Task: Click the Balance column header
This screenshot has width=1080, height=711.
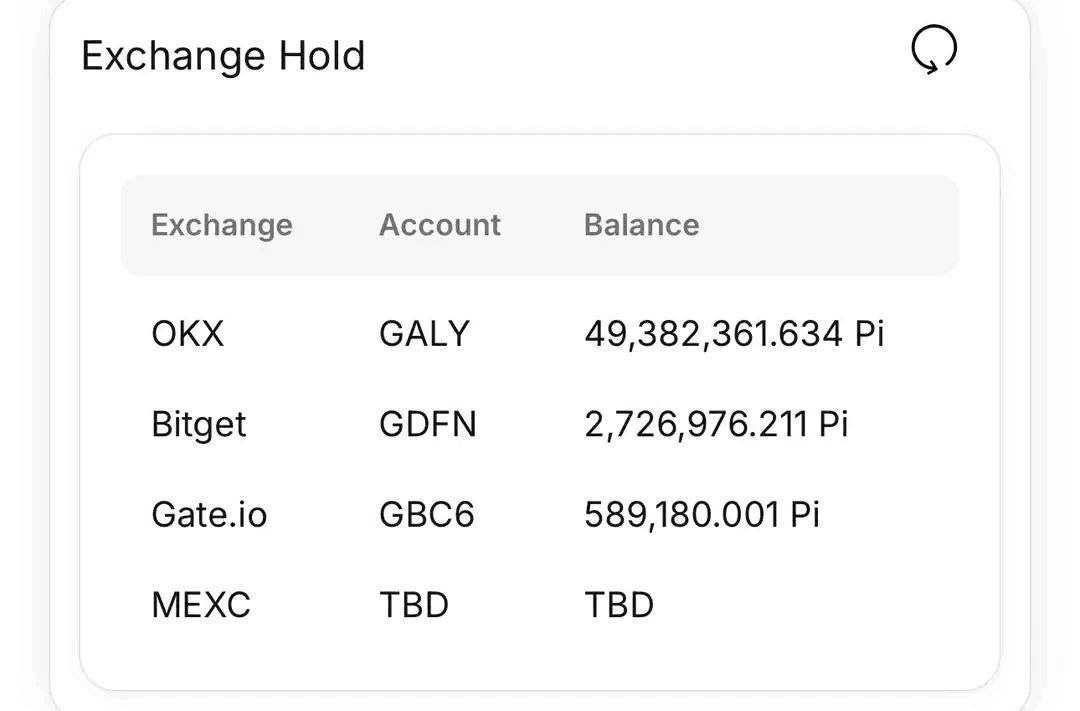Action: (641, 225)
